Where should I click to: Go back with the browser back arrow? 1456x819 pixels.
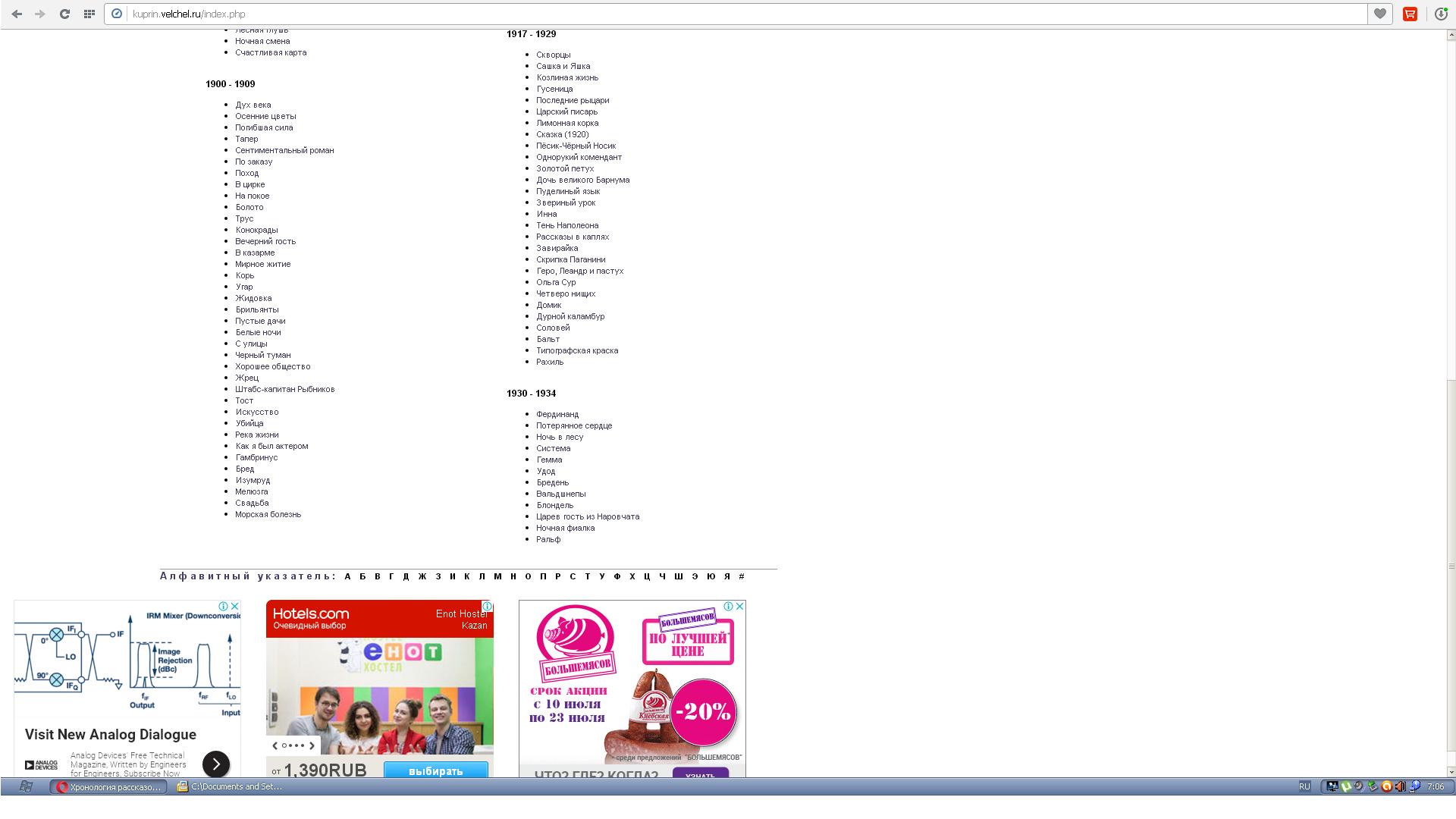click(x=17, y=14)
